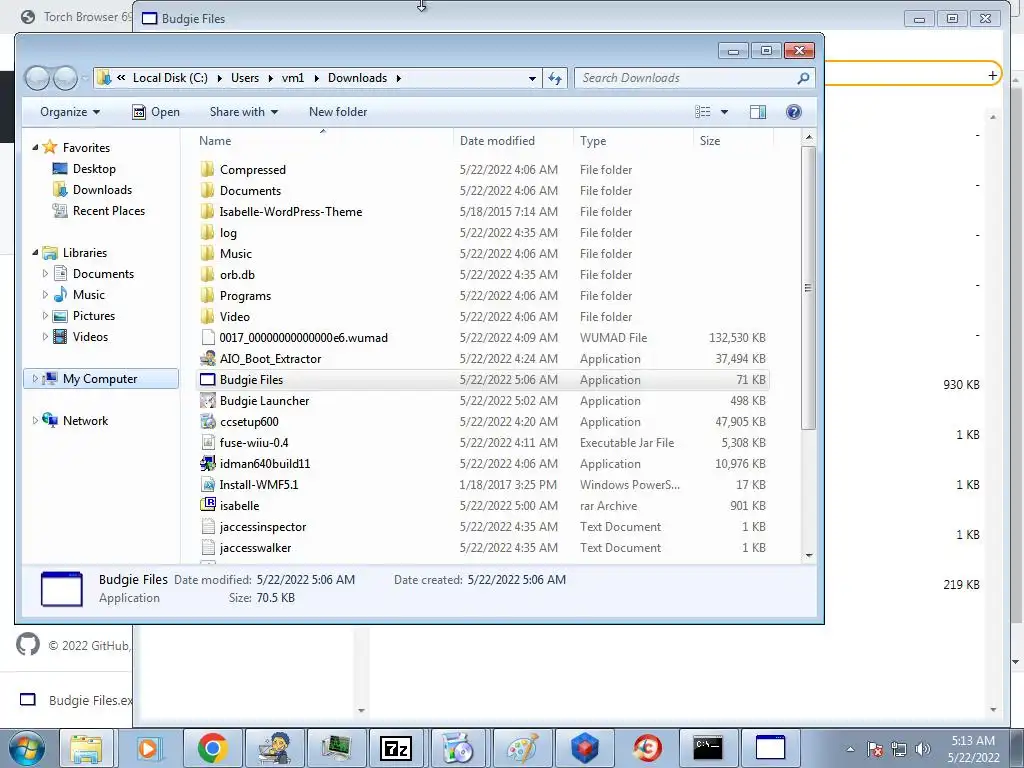The height and width of the screenshot is (768, 1024).
Task: Open the recent pages dropdown near nav arrows
Action: (x=85, y=79)
